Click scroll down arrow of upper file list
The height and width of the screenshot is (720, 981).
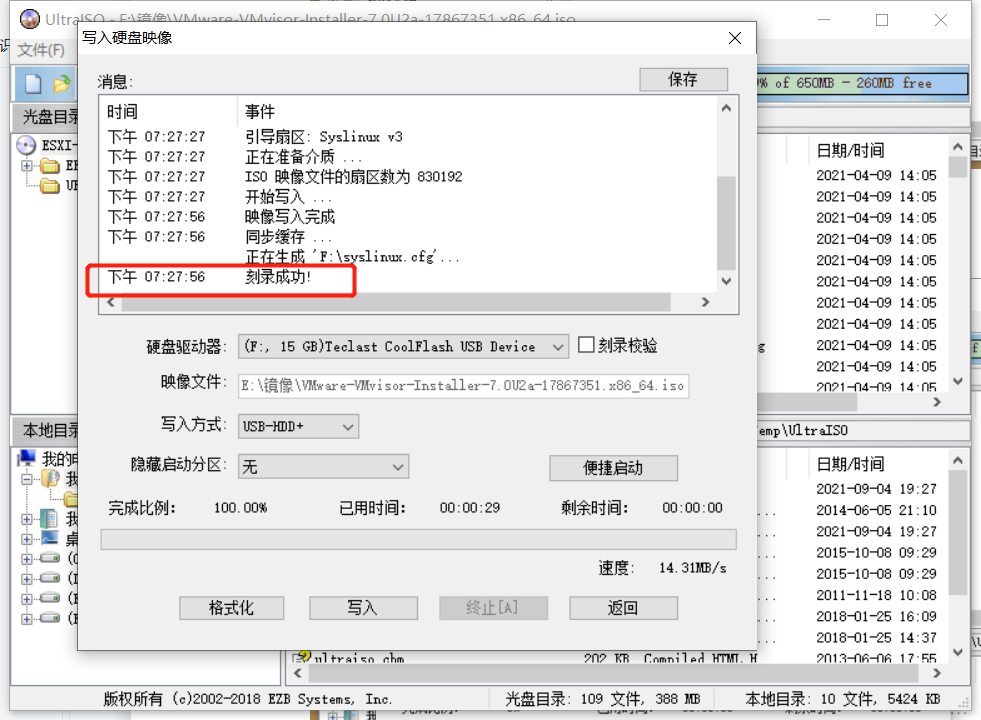[x=957, y=380]
